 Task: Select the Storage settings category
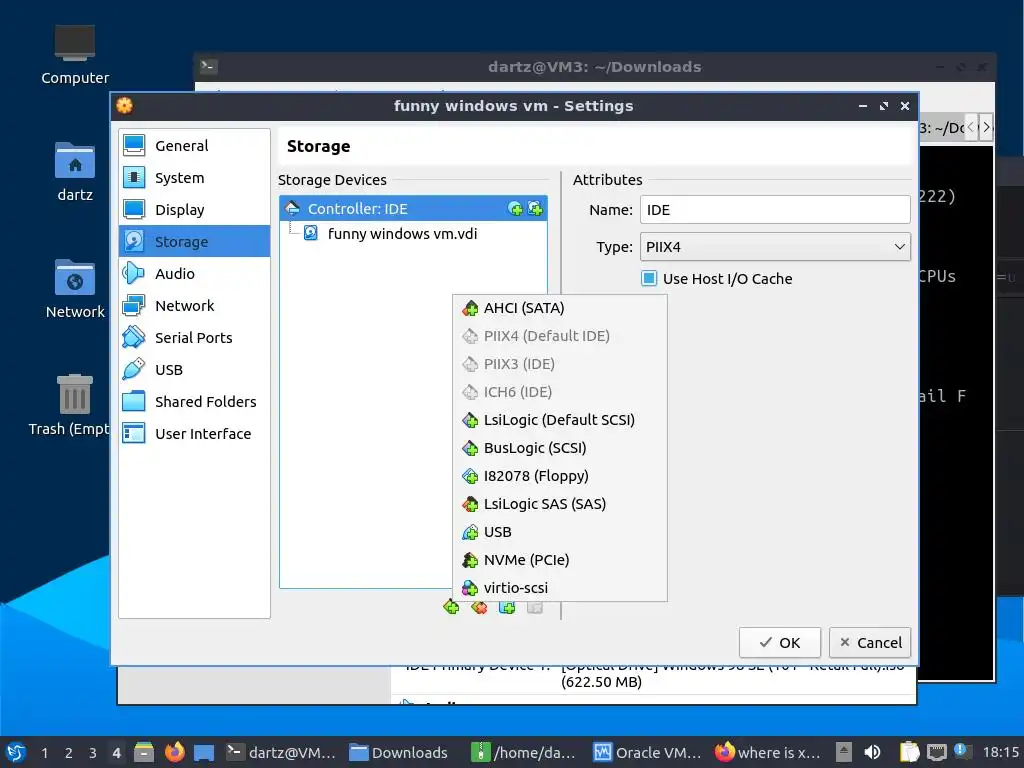(x=195, y=242)
